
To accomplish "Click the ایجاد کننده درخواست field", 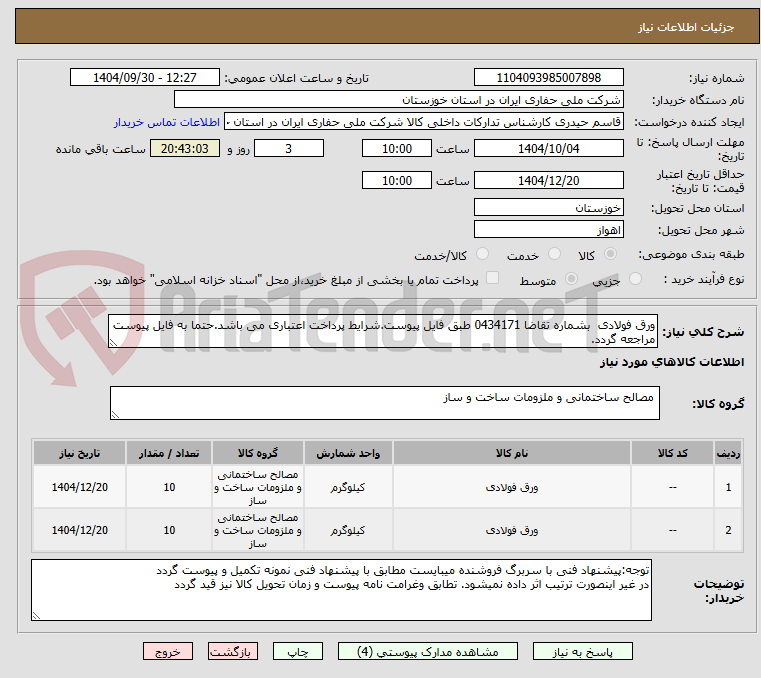I will point(424,122).
